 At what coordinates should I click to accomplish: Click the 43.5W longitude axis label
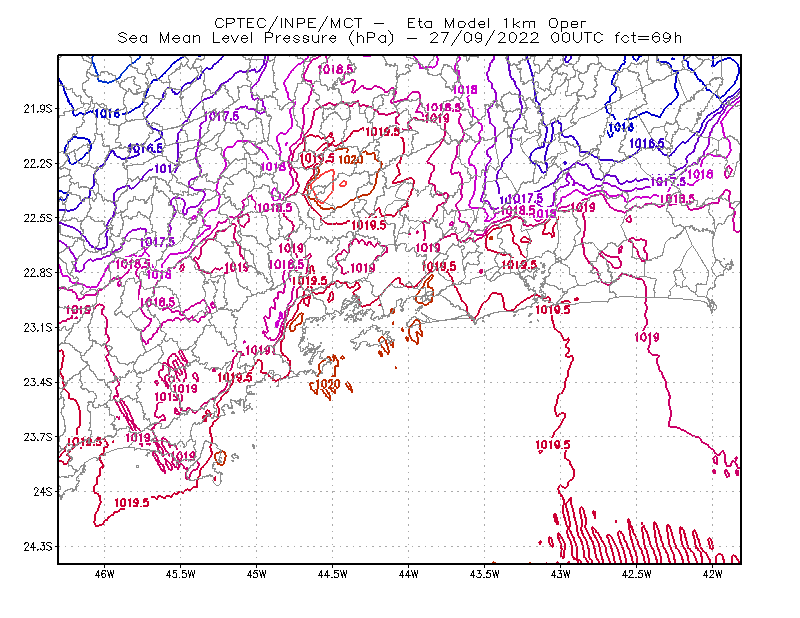484,574
